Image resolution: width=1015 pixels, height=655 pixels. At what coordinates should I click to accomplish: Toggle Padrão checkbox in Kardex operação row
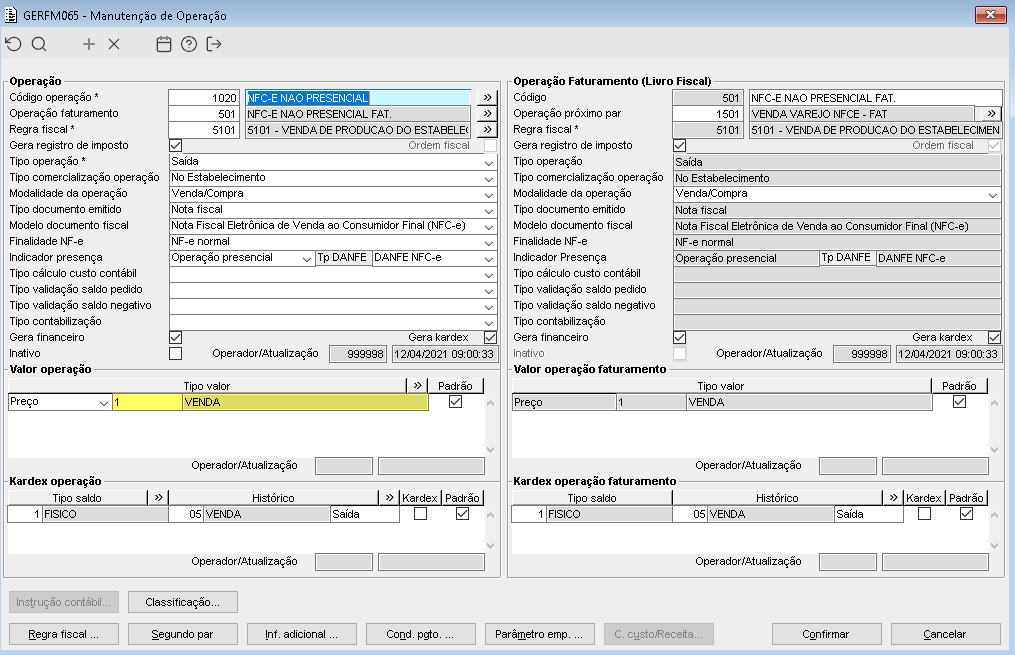coord(462,514)
